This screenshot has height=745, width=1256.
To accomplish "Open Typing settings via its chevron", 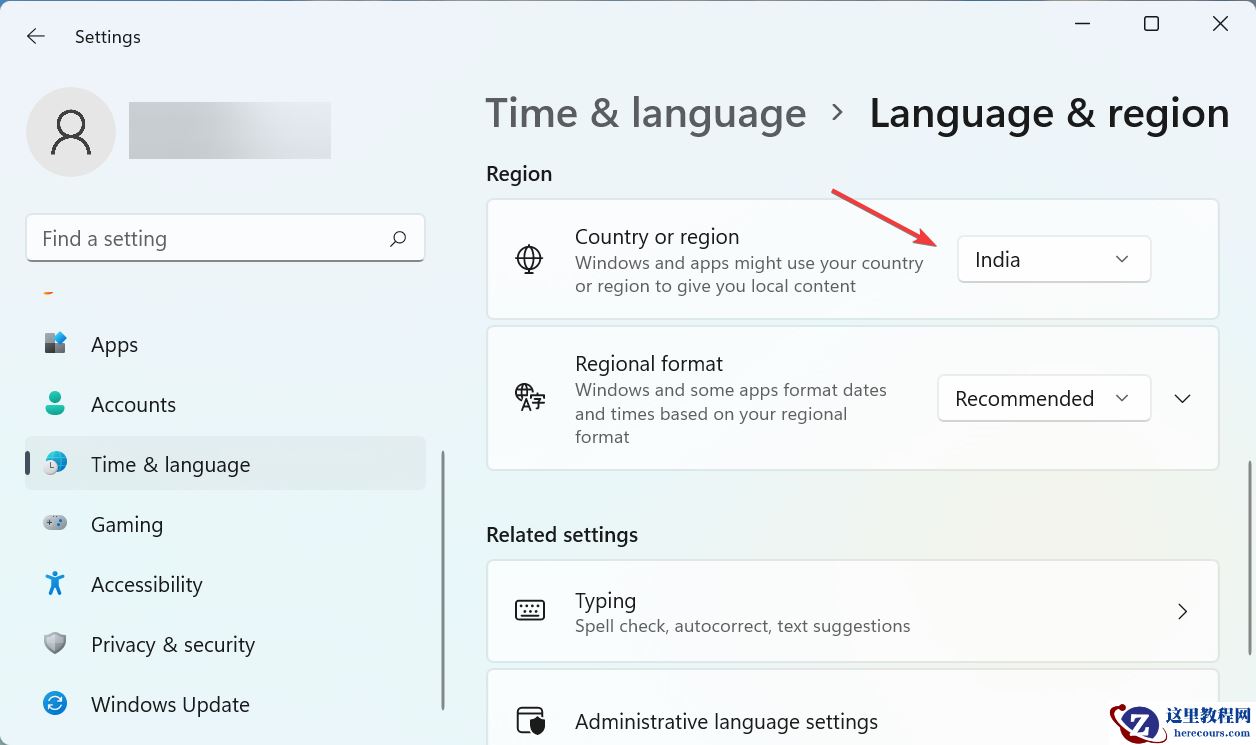I will 1182,611.
